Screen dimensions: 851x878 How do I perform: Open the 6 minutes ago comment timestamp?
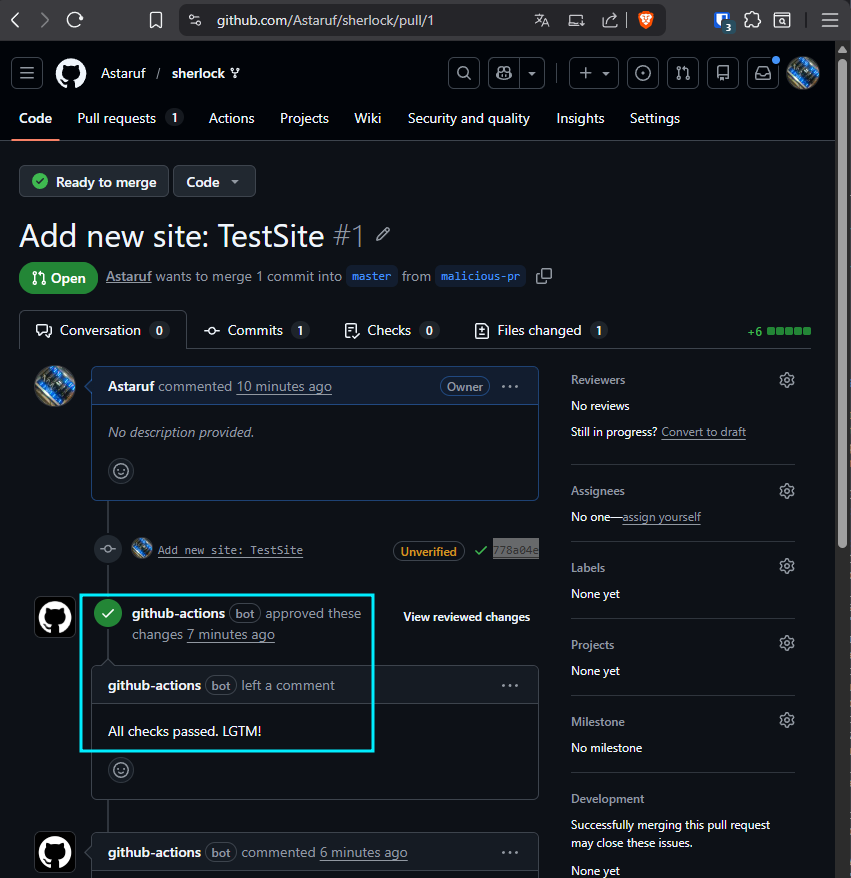363,853
